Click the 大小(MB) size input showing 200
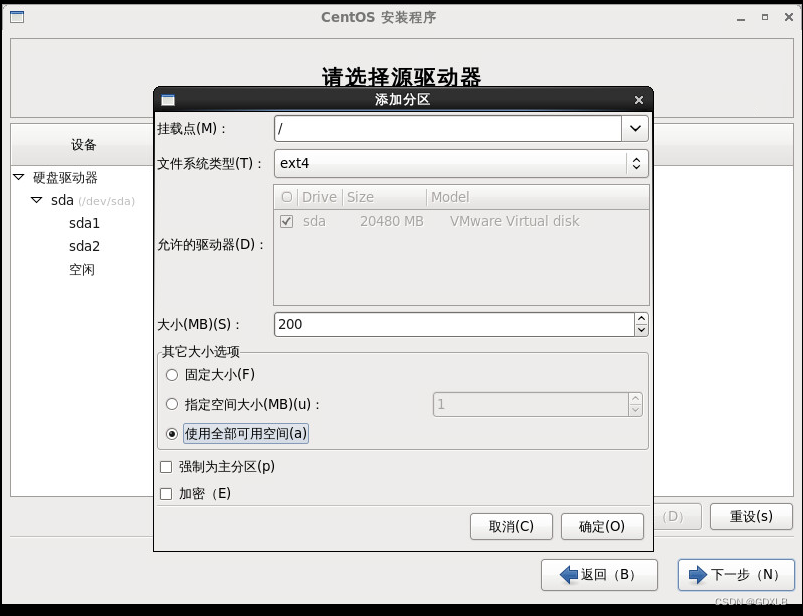 point(450,323)
